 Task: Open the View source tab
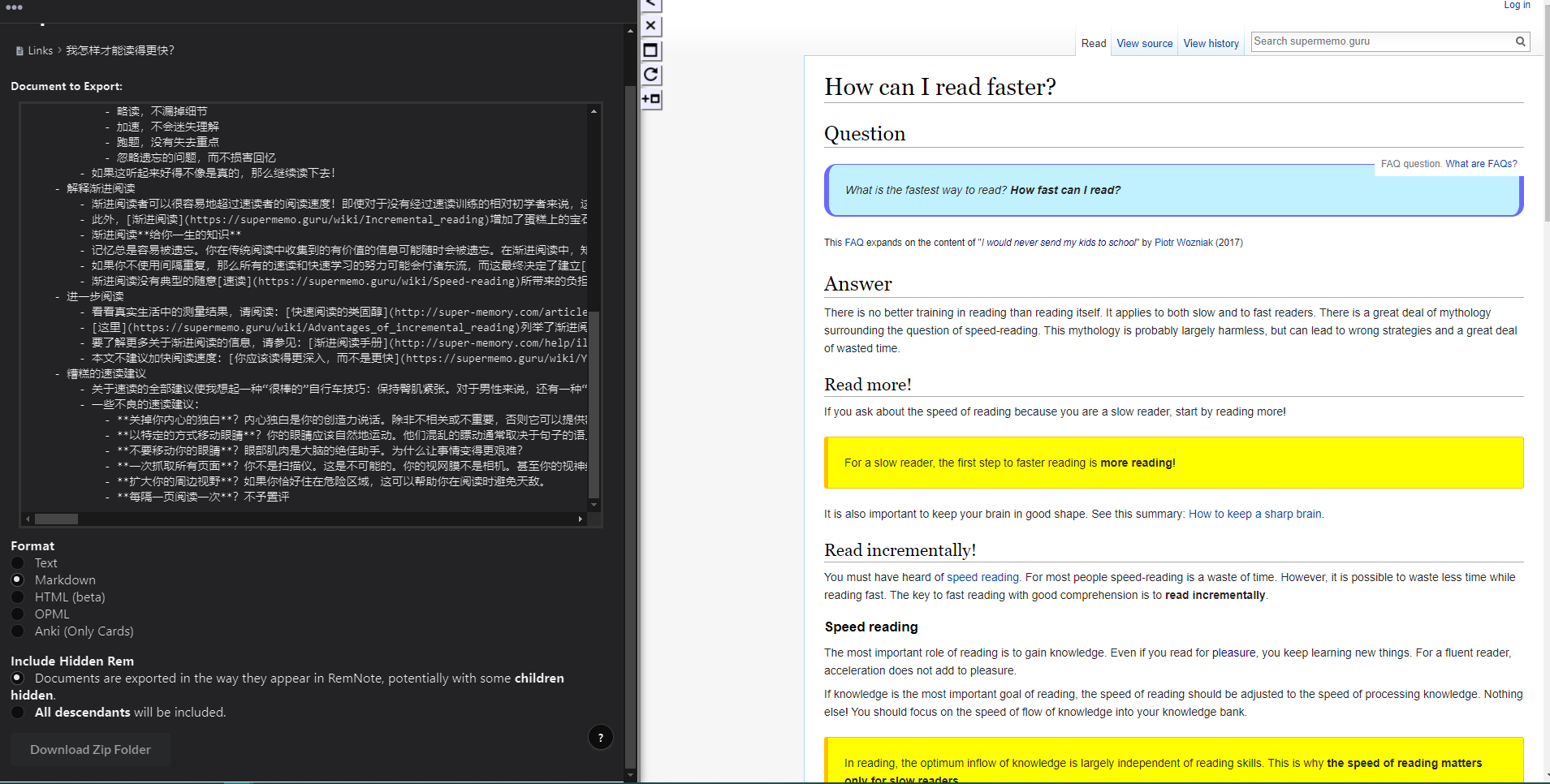(1145, 44)
